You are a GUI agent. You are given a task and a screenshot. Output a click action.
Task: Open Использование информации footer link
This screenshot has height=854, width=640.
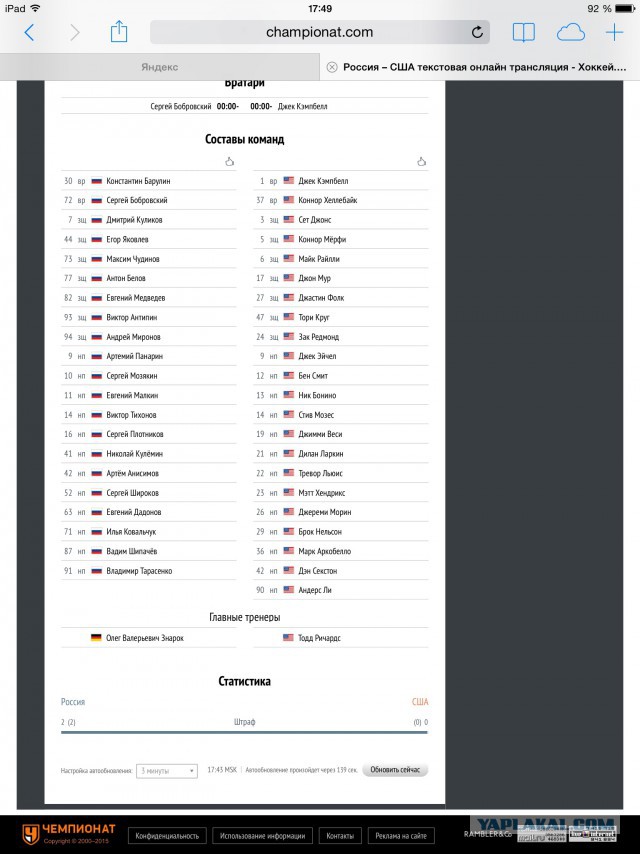pyautogui.click(x=263, y=835)
